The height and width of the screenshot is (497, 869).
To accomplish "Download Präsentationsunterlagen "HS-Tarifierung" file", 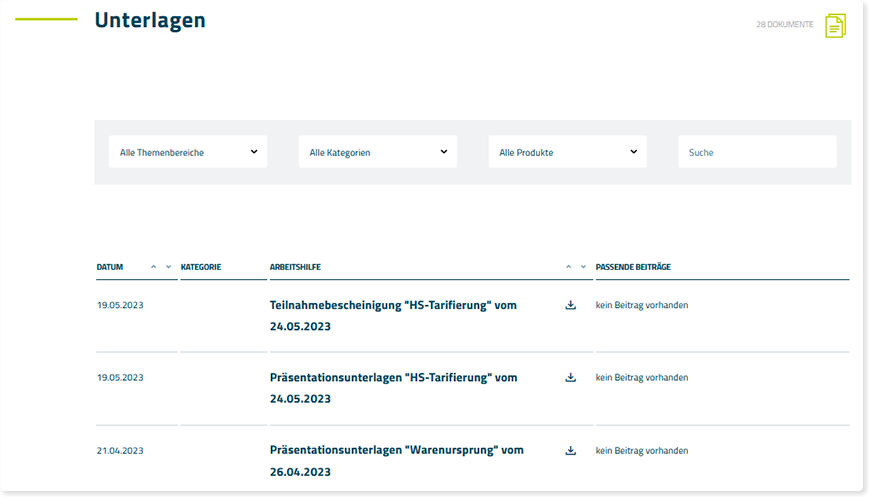I will coord(571,378).
